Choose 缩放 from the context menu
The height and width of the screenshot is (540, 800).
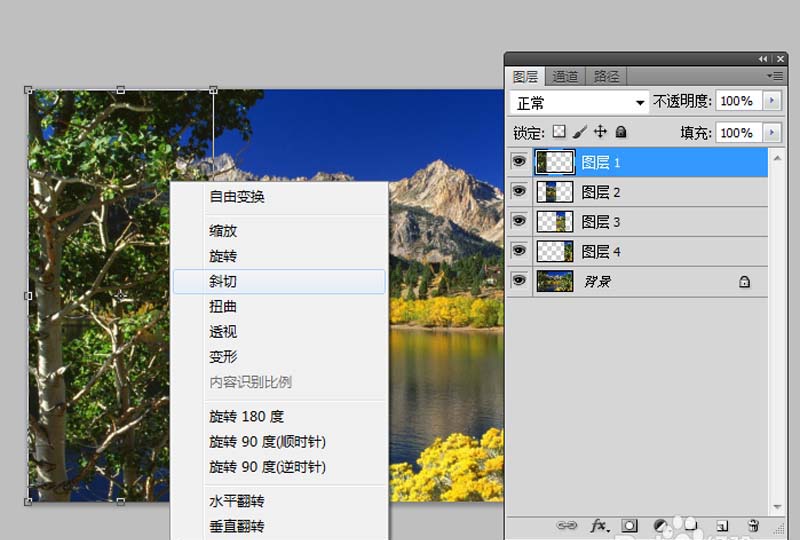[279, 231]
